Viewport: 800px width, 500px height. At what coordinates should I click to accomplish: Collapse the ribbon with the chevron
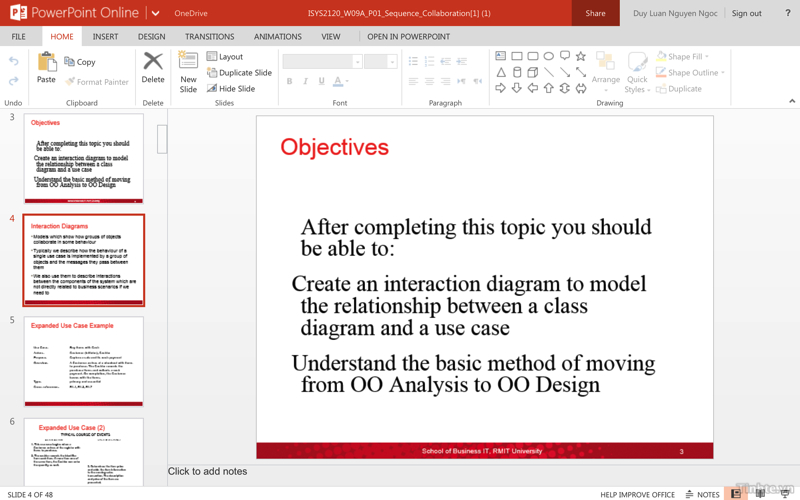pos(791,101)
